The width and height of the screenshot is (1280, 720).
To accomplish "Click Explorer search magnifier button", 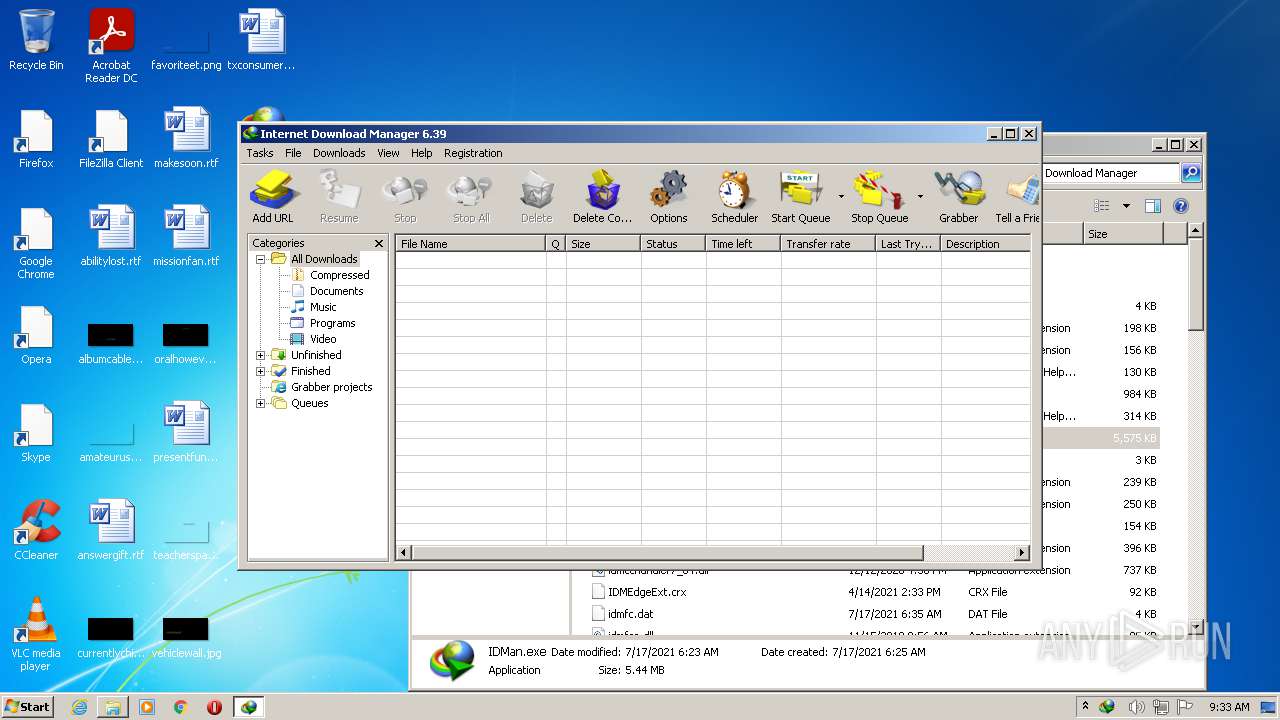I will [x=1190, y=173].
